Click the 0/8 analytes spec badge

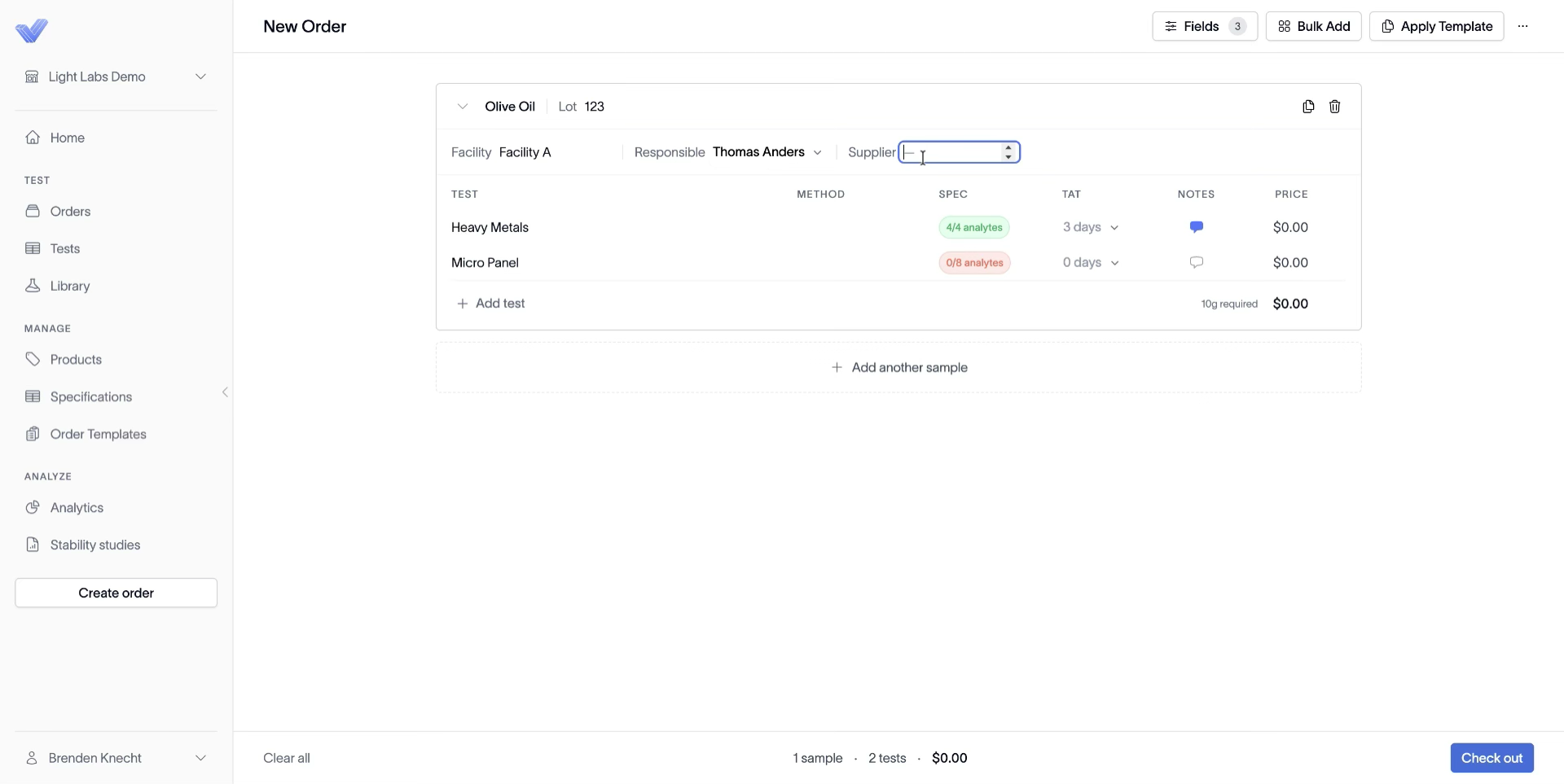(x=974, y=262)
